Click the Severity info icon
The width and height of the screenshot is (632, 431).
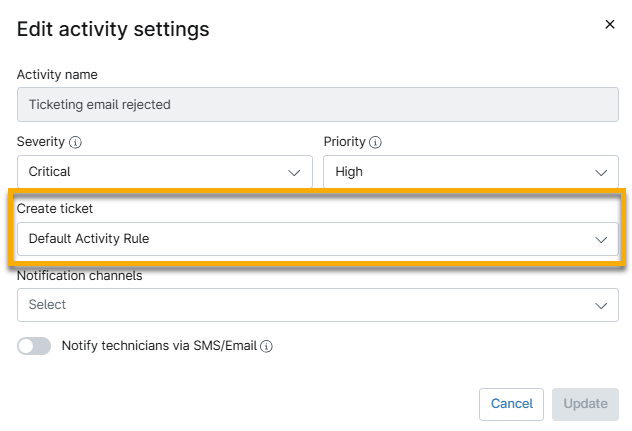pos(76,143)
